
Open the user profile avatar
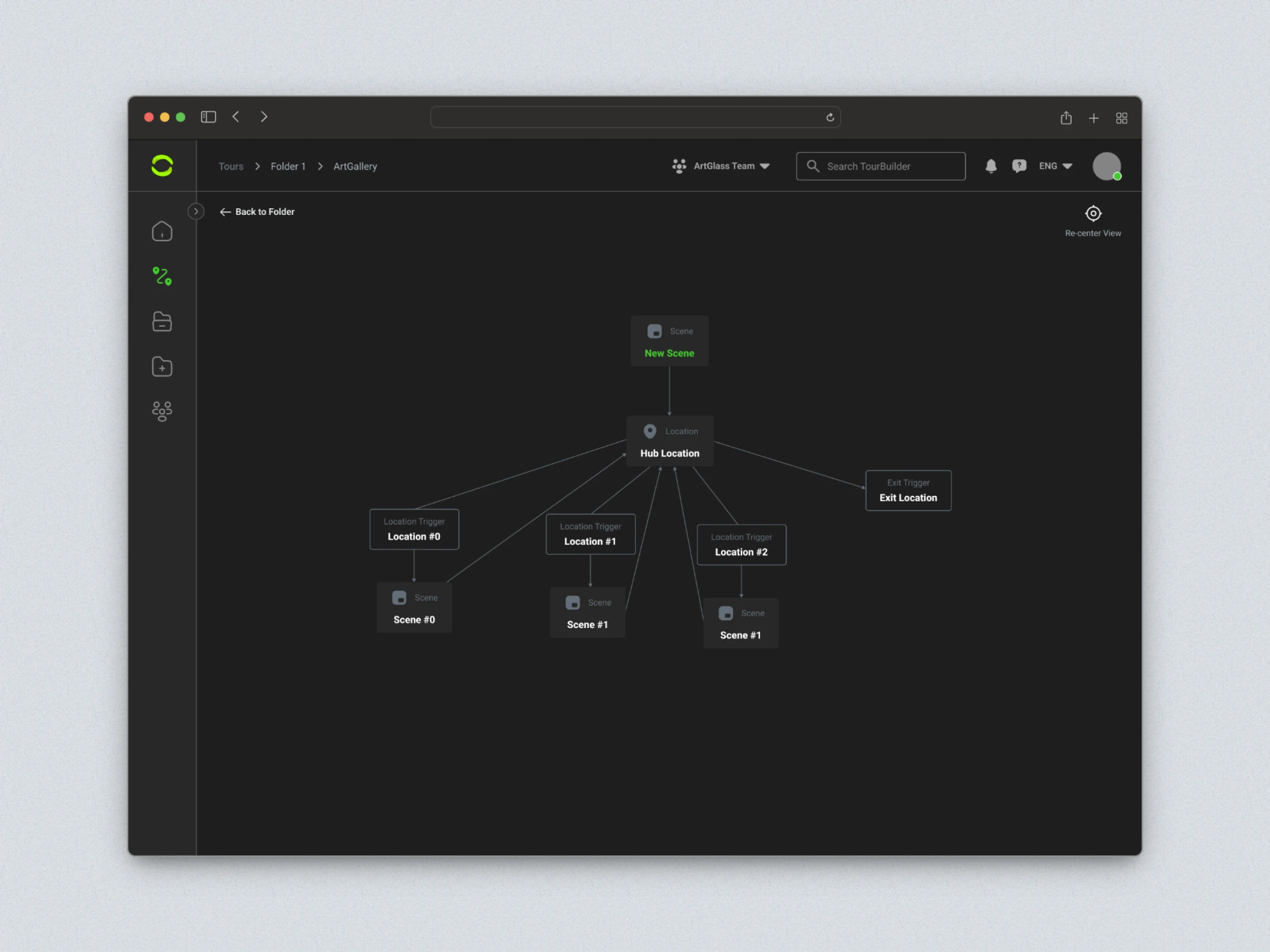[1106, 166]
